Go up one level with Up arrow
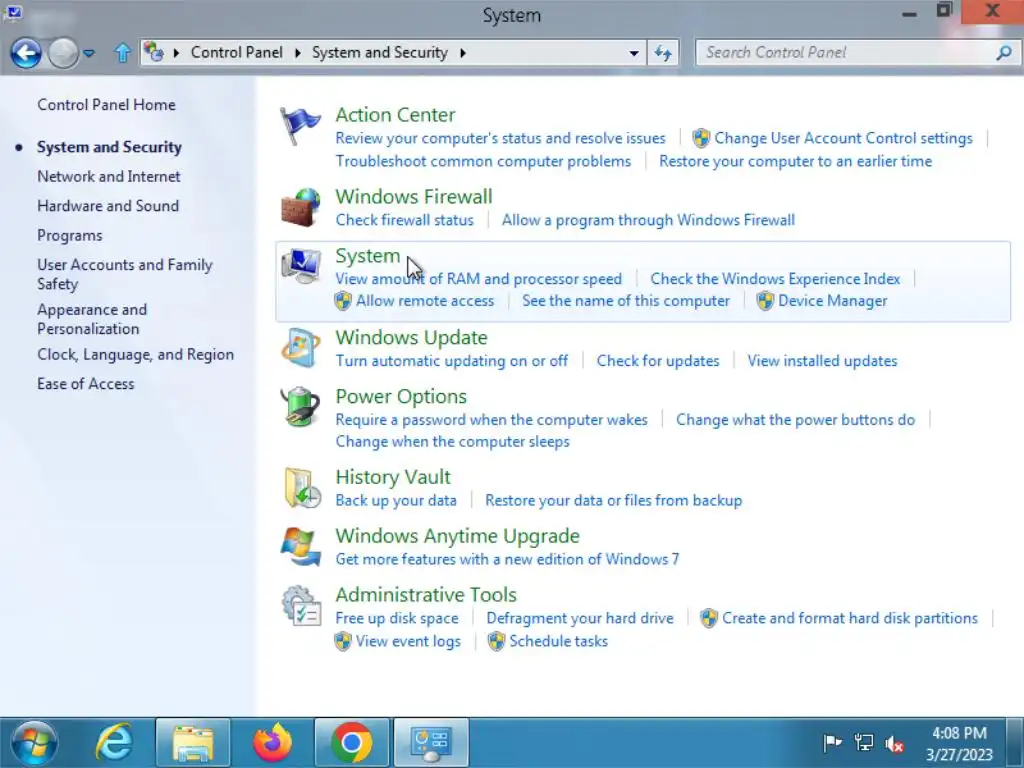The image size is (1024, 768). click(122, 52)
